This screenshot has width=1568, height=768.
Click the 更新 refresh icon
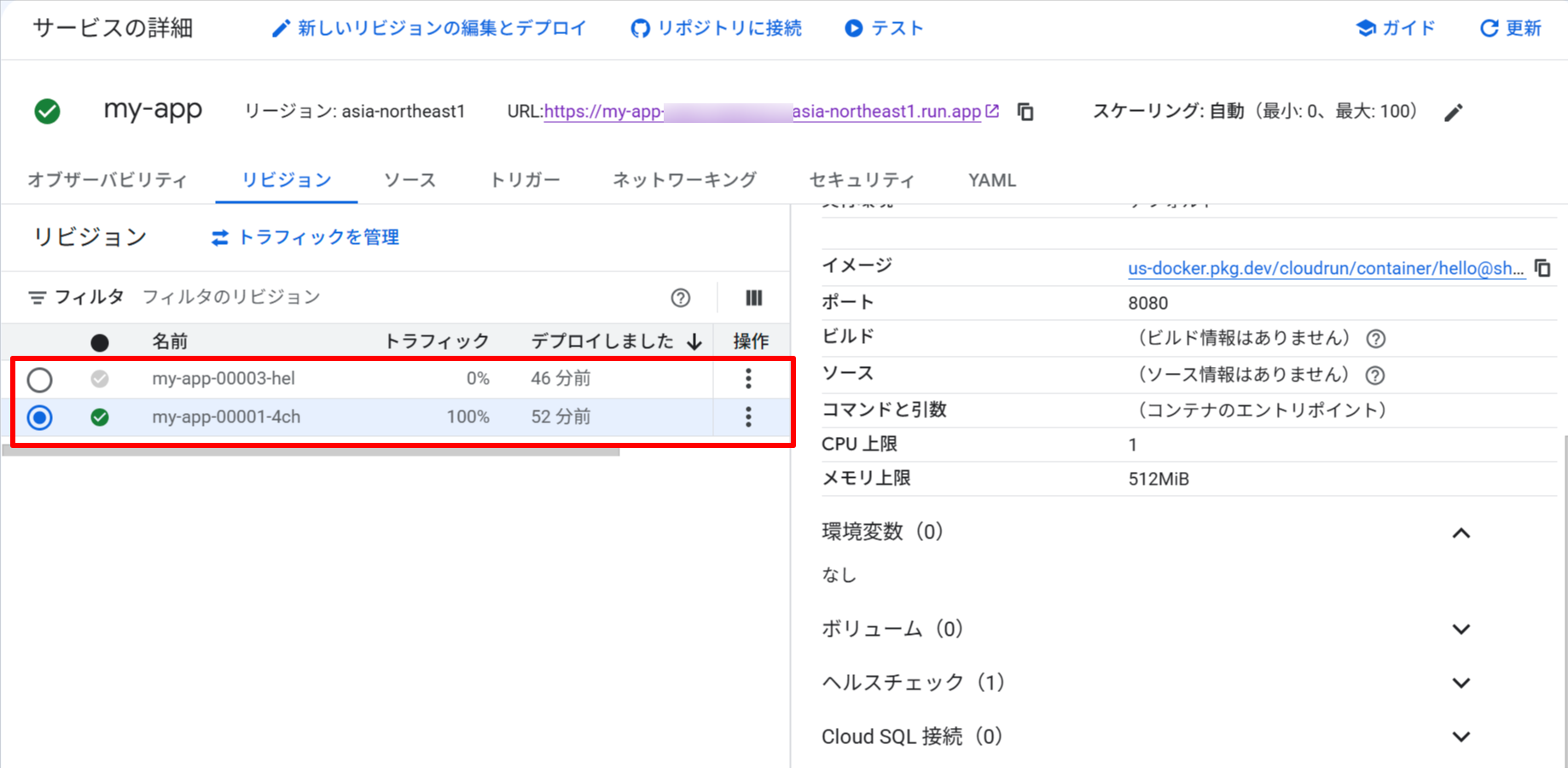pyautogui.click(x=1489, y=28)
